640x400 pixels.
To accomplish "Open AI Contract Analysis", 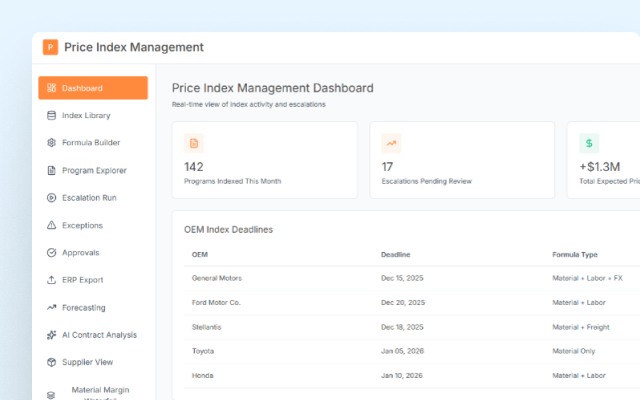I will (93, 335).
